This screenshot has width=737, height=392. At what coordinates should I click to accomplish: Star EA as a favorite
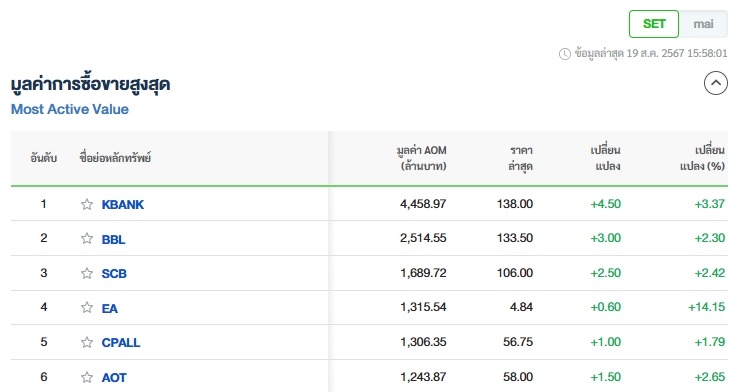pyautogui.click(x=86, y=307)
